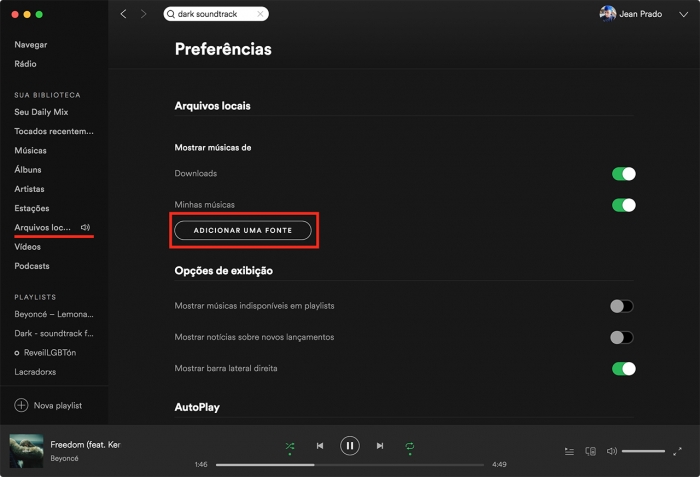Toggle shuffle playback
This screenshot has width=700, height=477.
[290, 446]
